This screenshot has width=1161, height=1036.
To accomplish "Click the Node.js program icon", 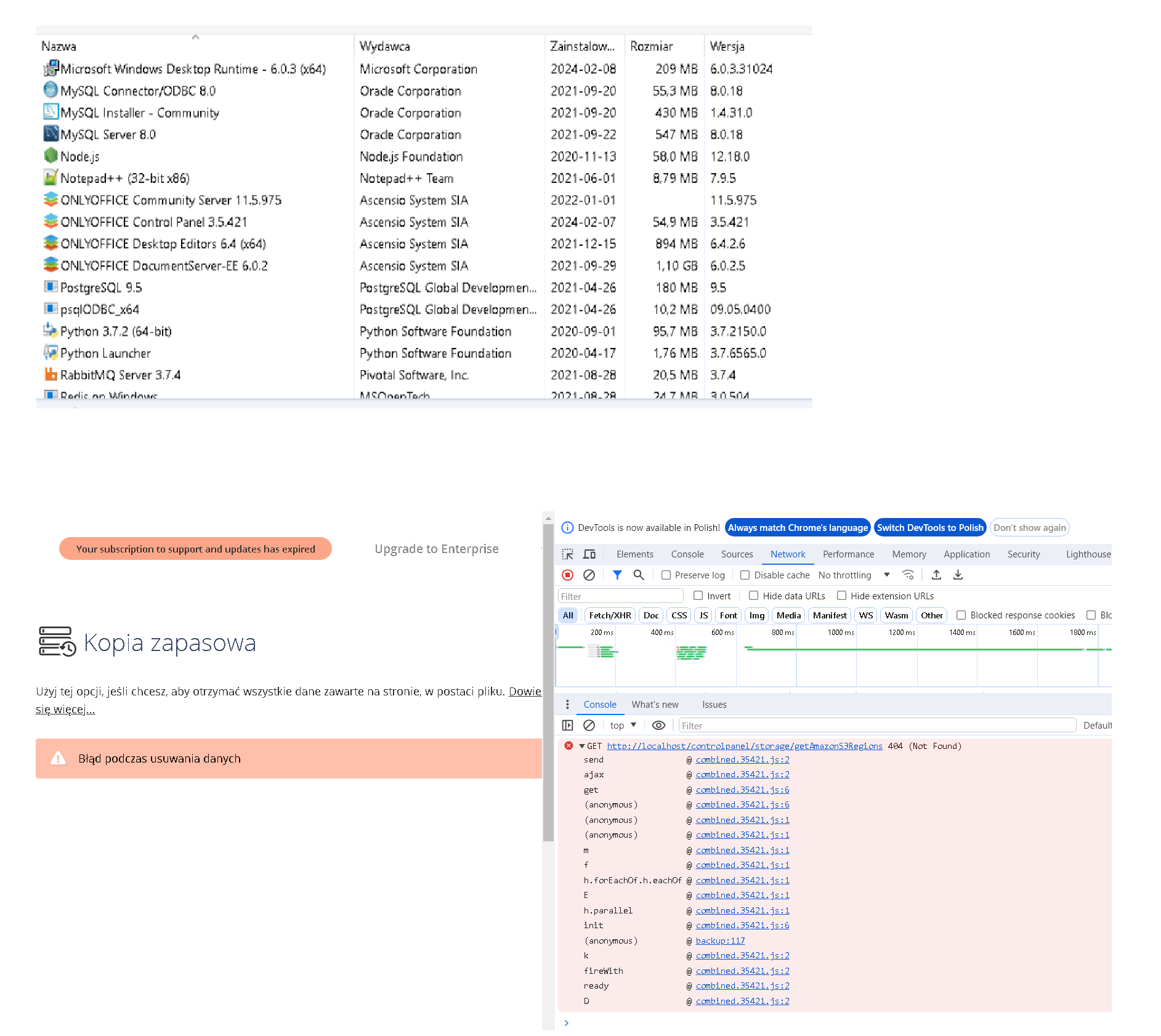I will tap(51, 156).
